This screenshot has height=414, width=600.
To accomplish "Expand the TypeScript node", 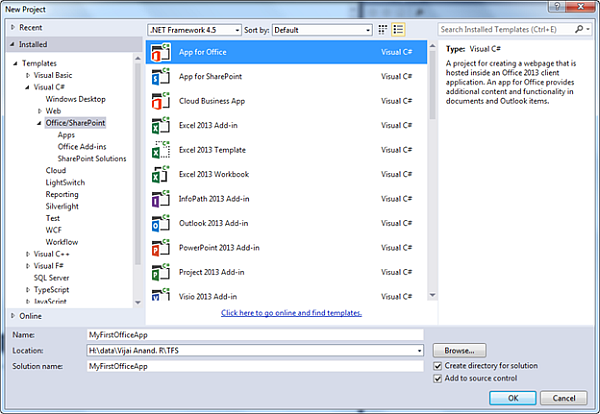I will point(28,290).
